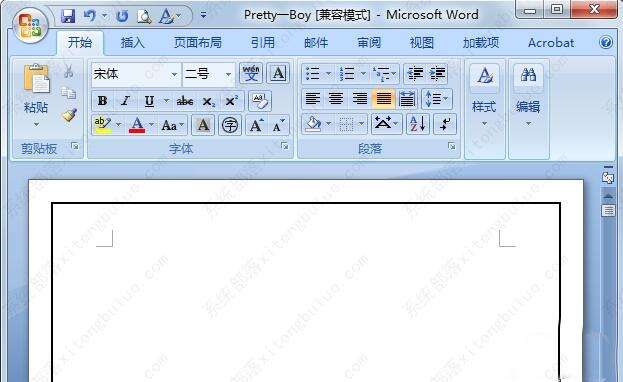This screenshot has height=382, width=623.
Task: Increase paragraph indent
Action: pyautogui.click(x=437, y=74)
